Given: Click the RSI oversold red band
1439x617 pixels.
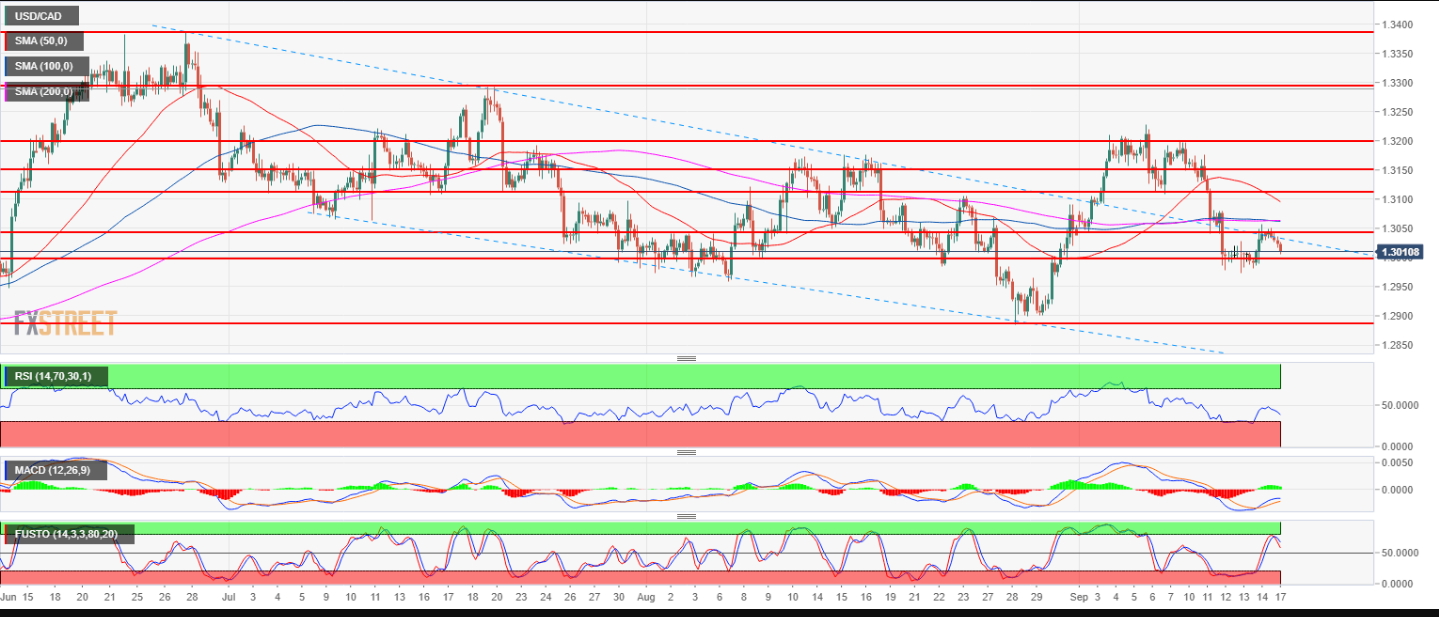Looking at the screenshot, I should [x=640, y=434].
